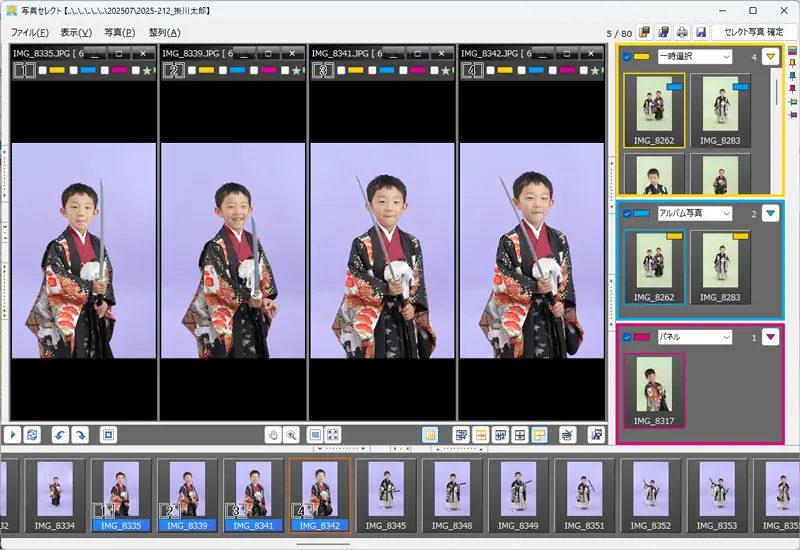Select the magnifier zoom tool
800x550 pixels.
[291, 435]
